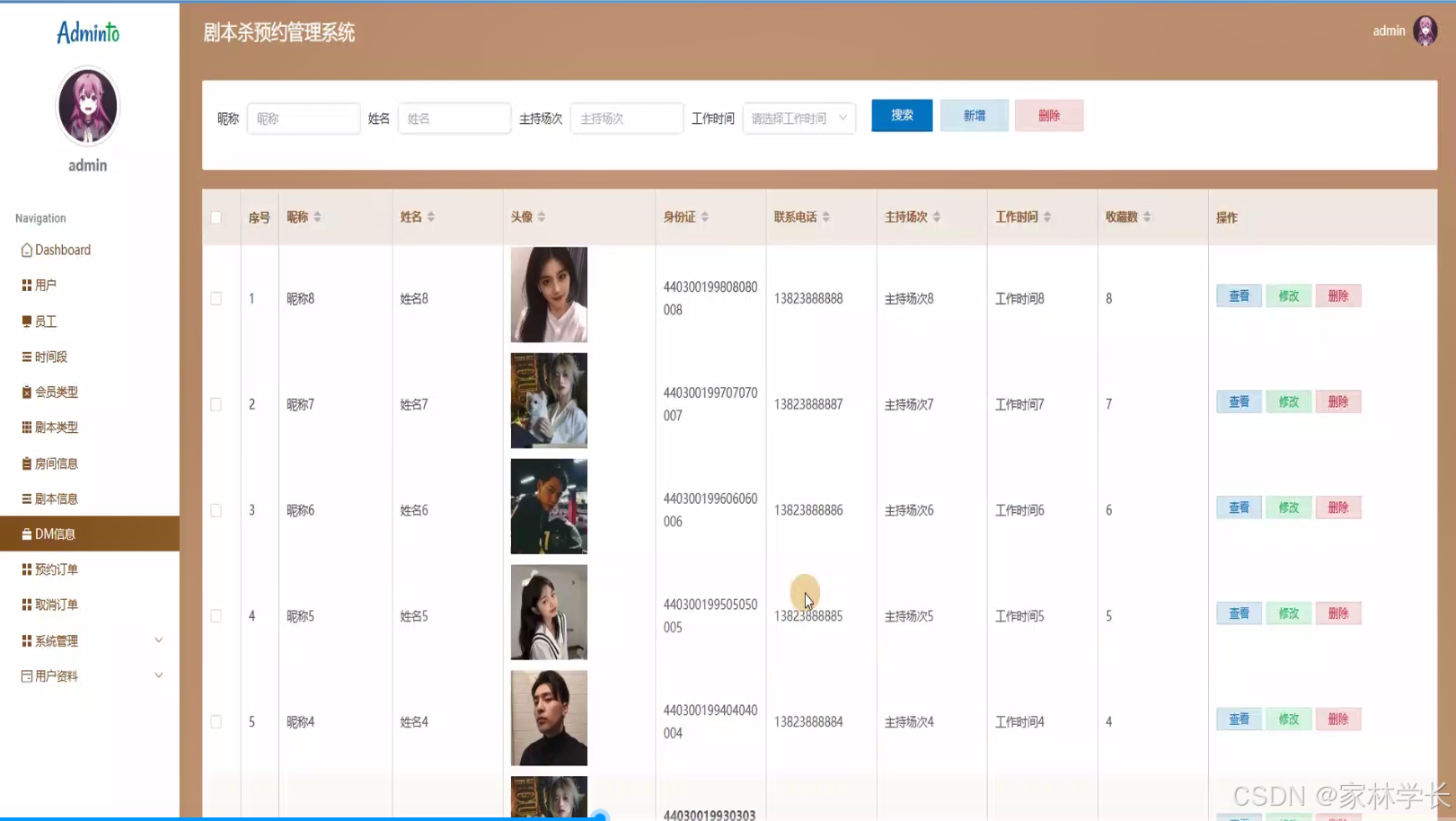
Task: Toggle the select-all checkbox in table header
Action: click(x=216, y=217)
